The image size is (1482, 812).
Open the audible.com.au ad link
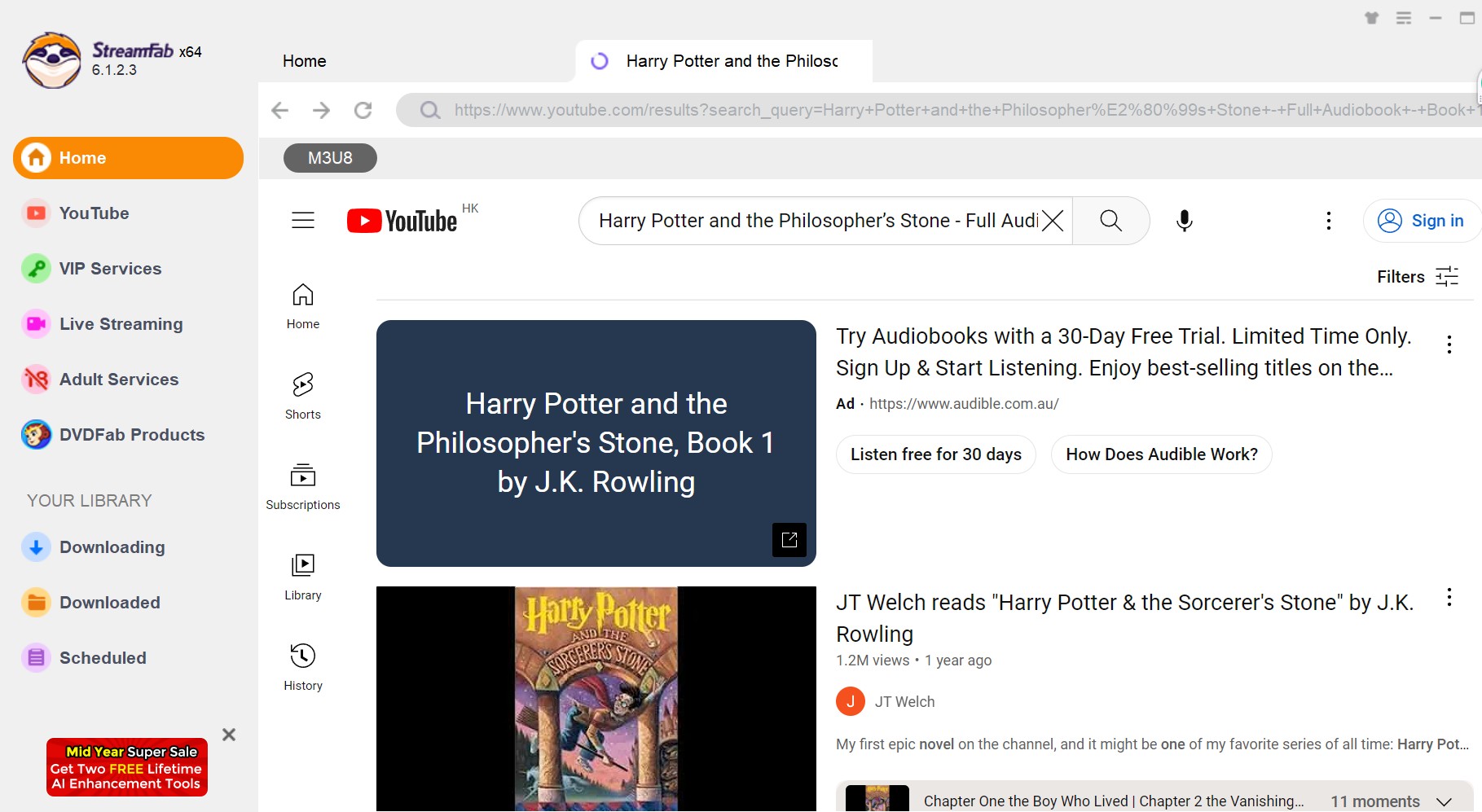click(964, 404)
